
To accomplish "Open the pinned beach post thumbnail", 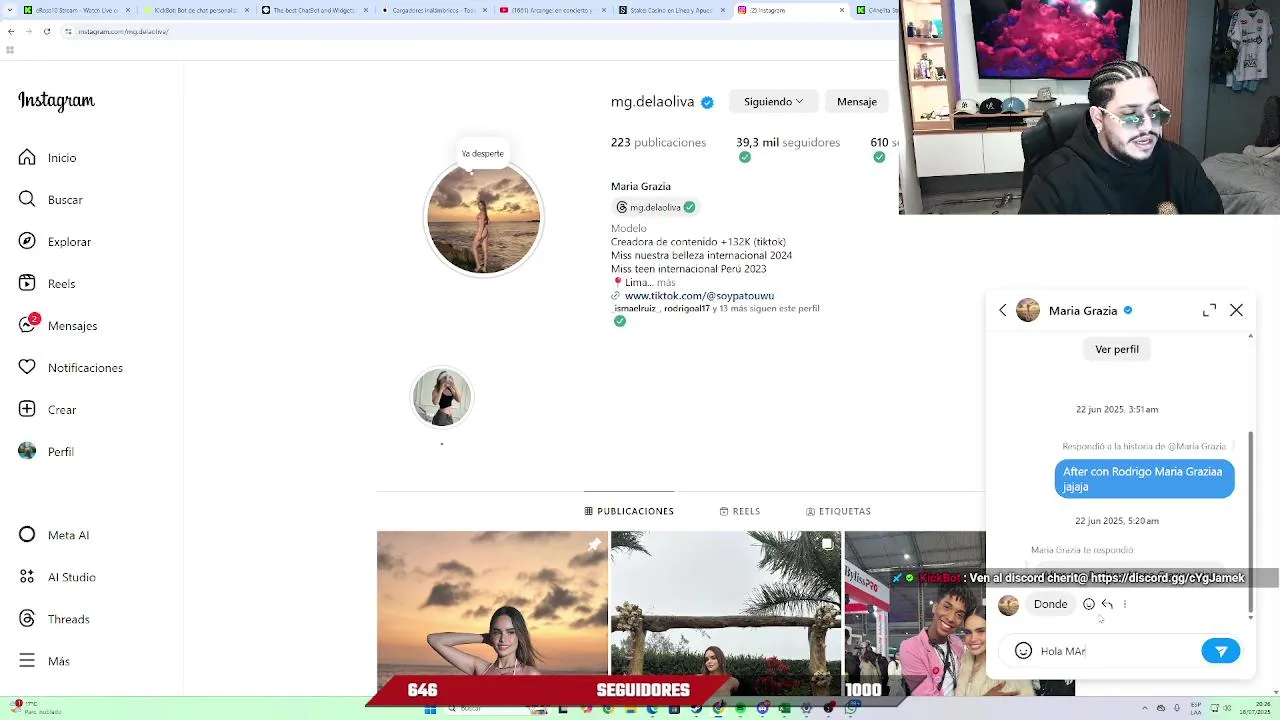I will tap(492, 612).
